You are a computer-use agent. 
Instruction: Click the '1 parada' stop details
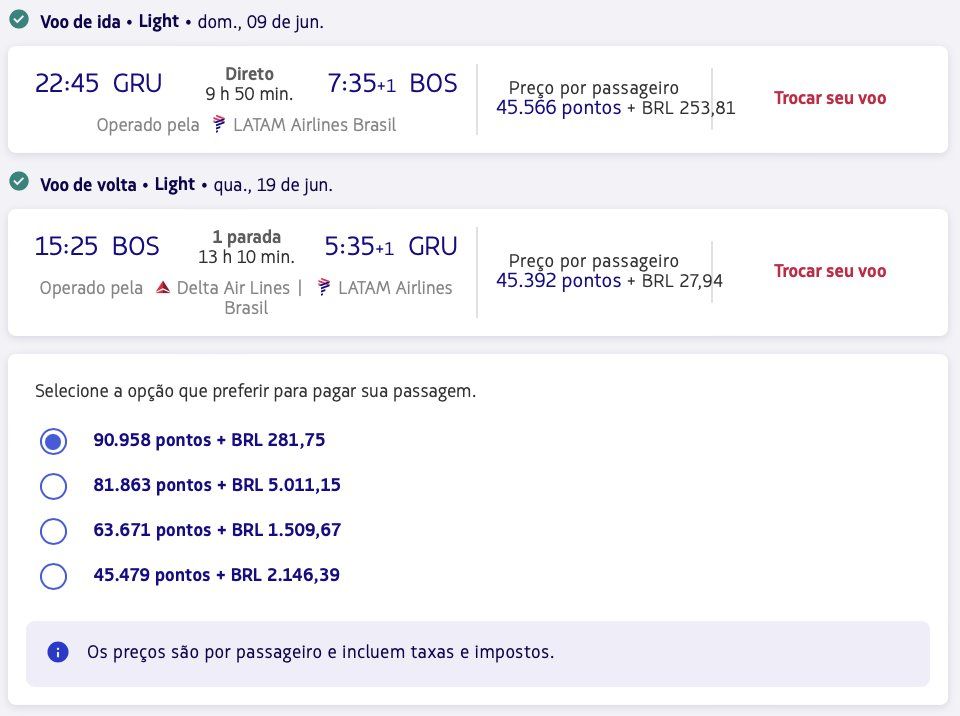[247, 237]
